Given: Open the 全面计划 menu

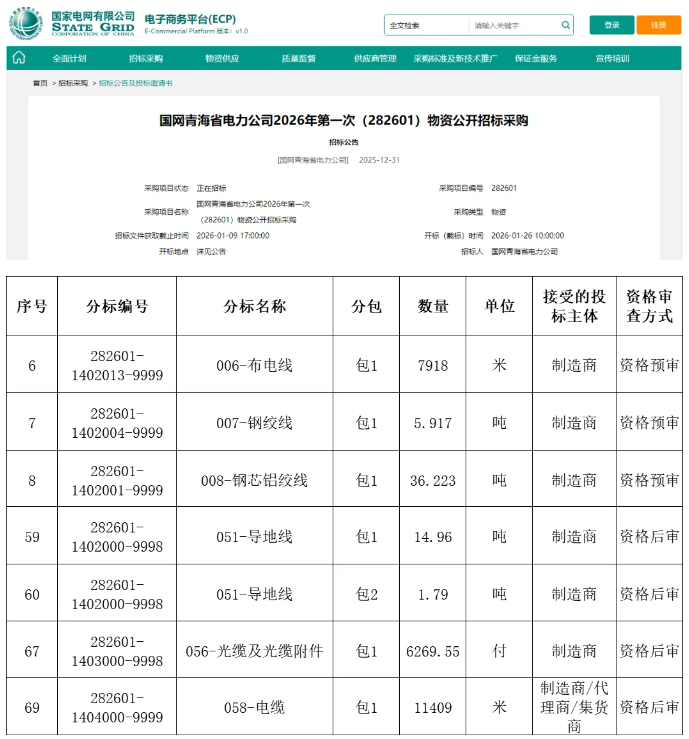Looking at the screenshot, I should pyautogui.click(x=70, y=59).
